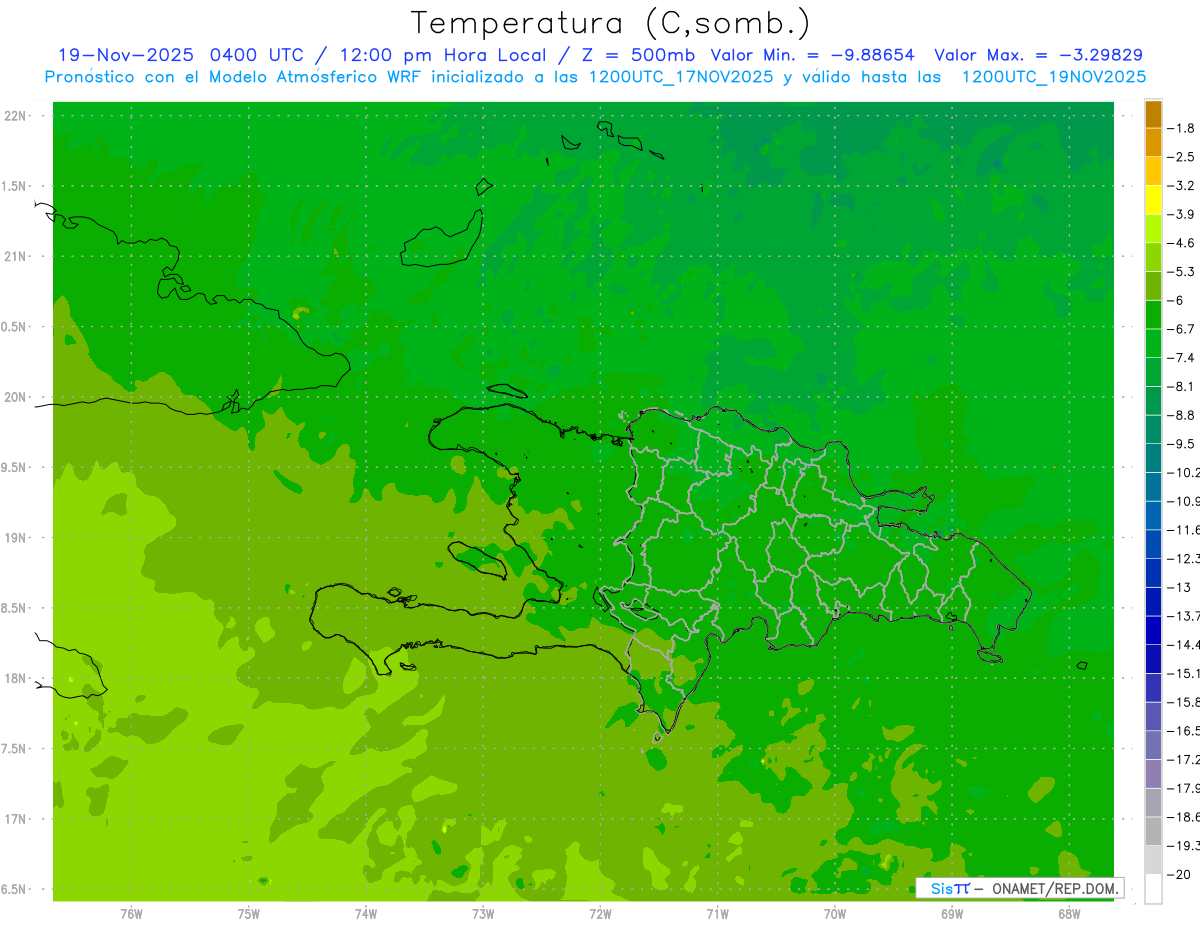
Task: Pick lime swatch between -3.9 and -4.6
Action: 1153,228
